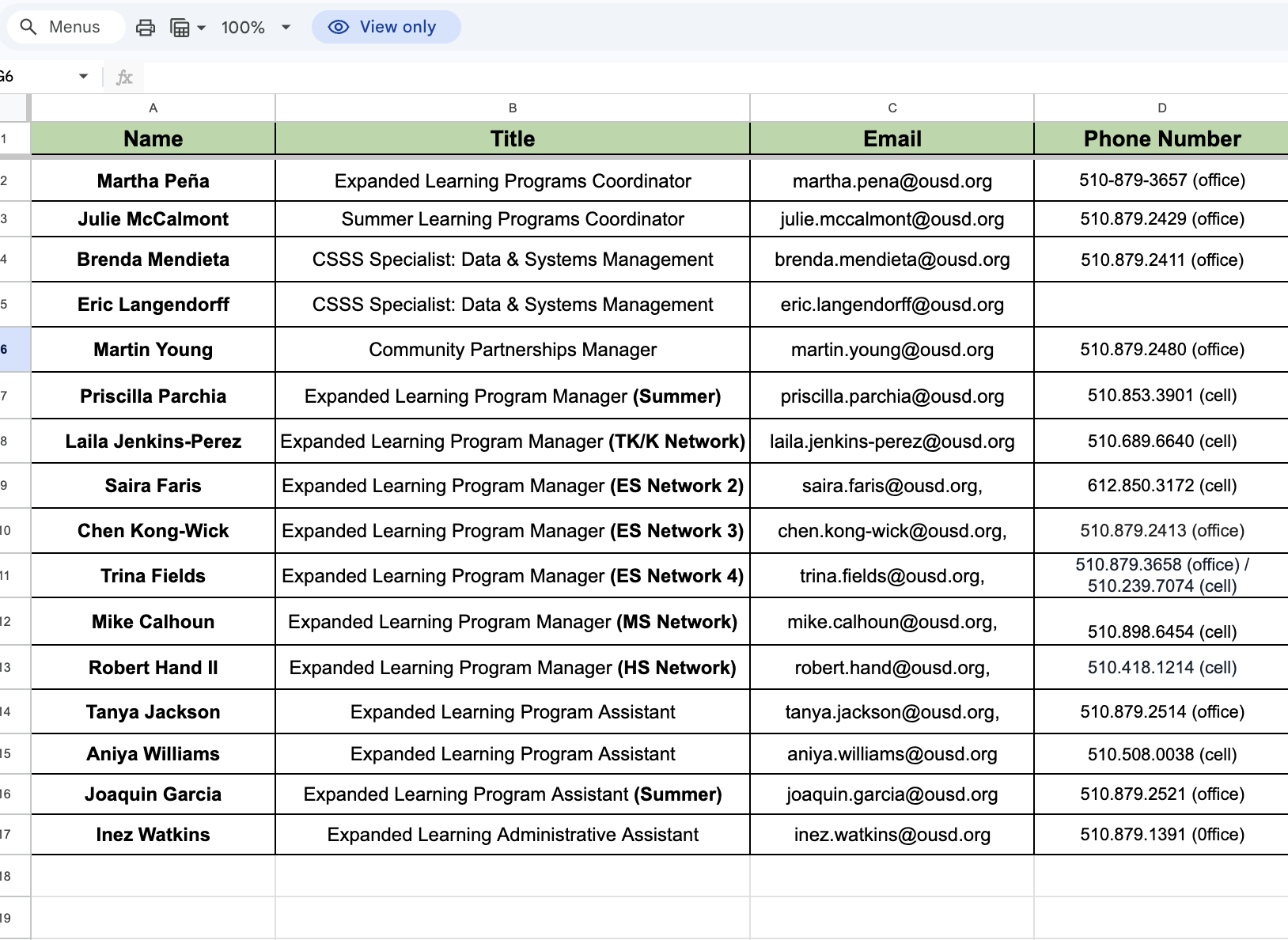The height and width of the screenshot is (940, 1288).
Task: Select the Brenda Mendieta name cell
Action: (x=153, y=260)
